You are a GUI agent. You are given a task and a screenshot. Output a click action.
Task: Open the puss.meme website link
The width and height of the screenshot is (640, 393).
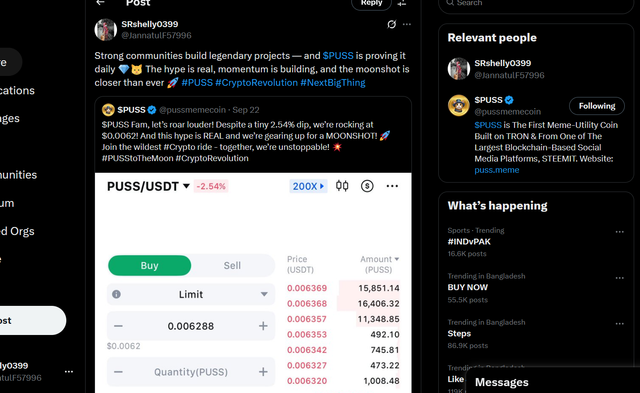497,170
